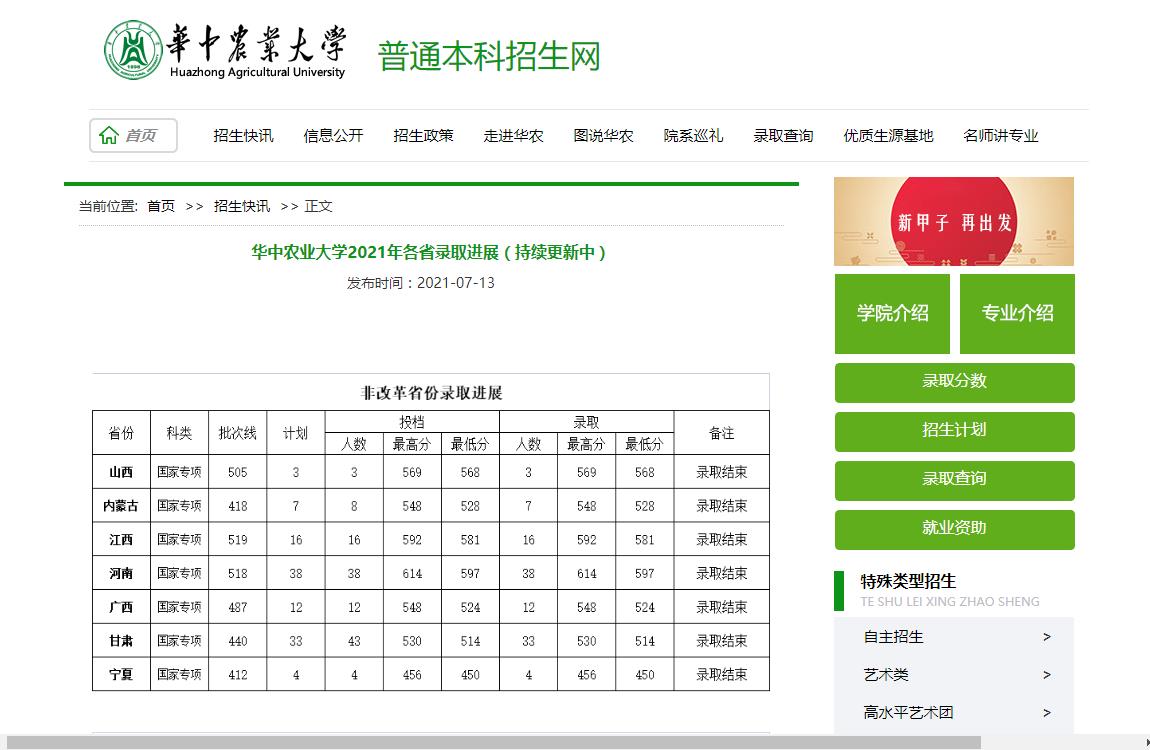Open the 院系巡礼 menu item
1150x750 pixels.
(x=693, y=136)
